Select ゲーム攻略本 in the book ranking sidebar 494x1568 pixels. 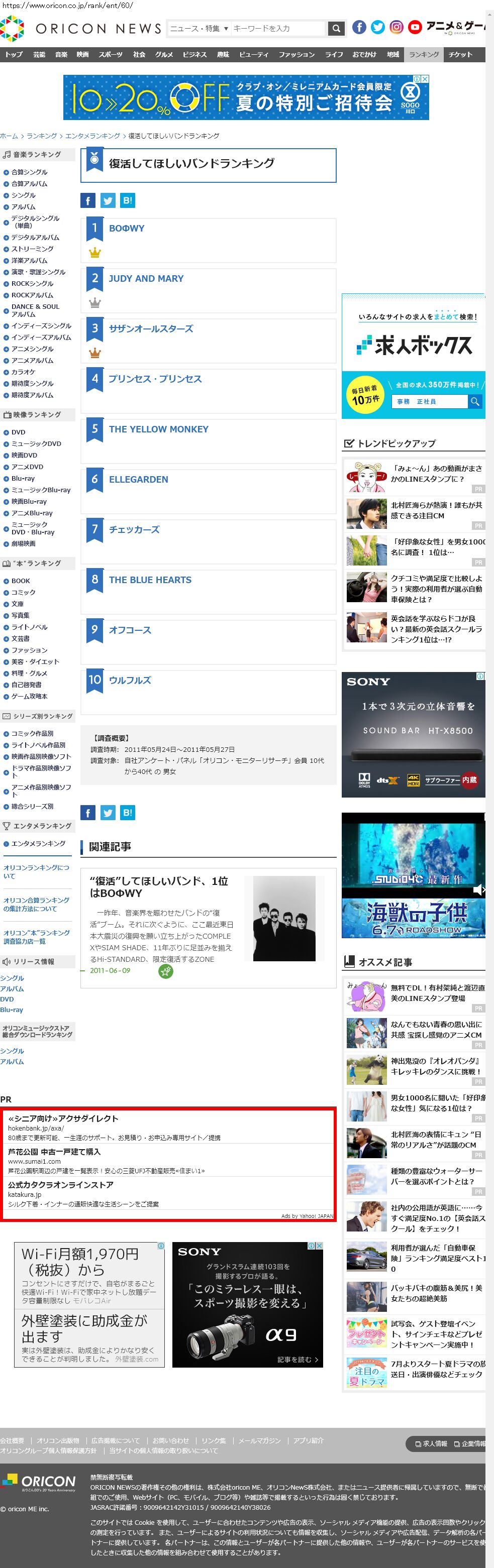tap(29, 696)
